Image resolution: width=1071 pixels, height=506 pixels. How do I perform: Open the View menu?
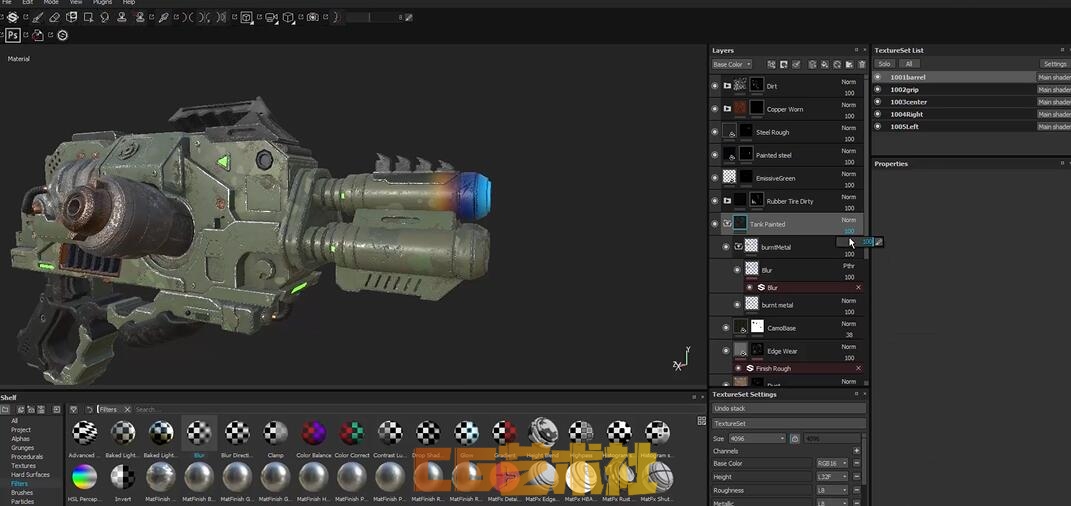pyautogui.click(x=76, y=3)
